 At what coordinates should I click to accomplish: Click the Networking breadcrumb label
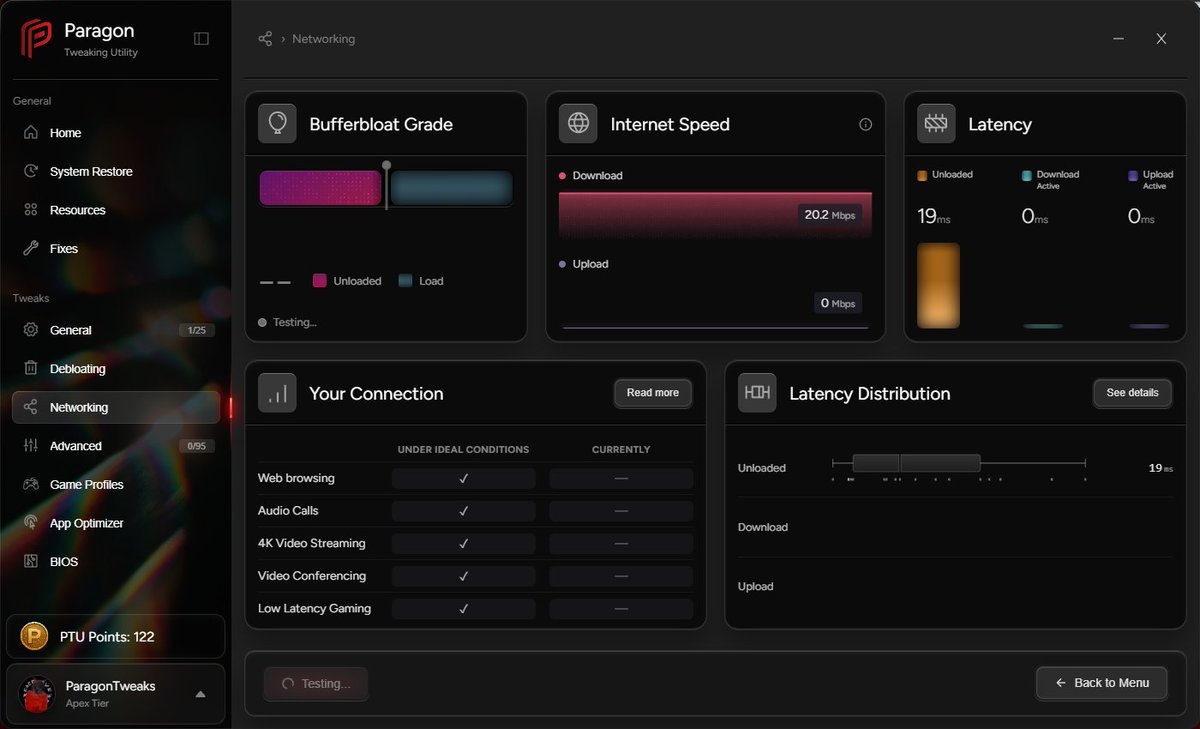tap(323, 39)
